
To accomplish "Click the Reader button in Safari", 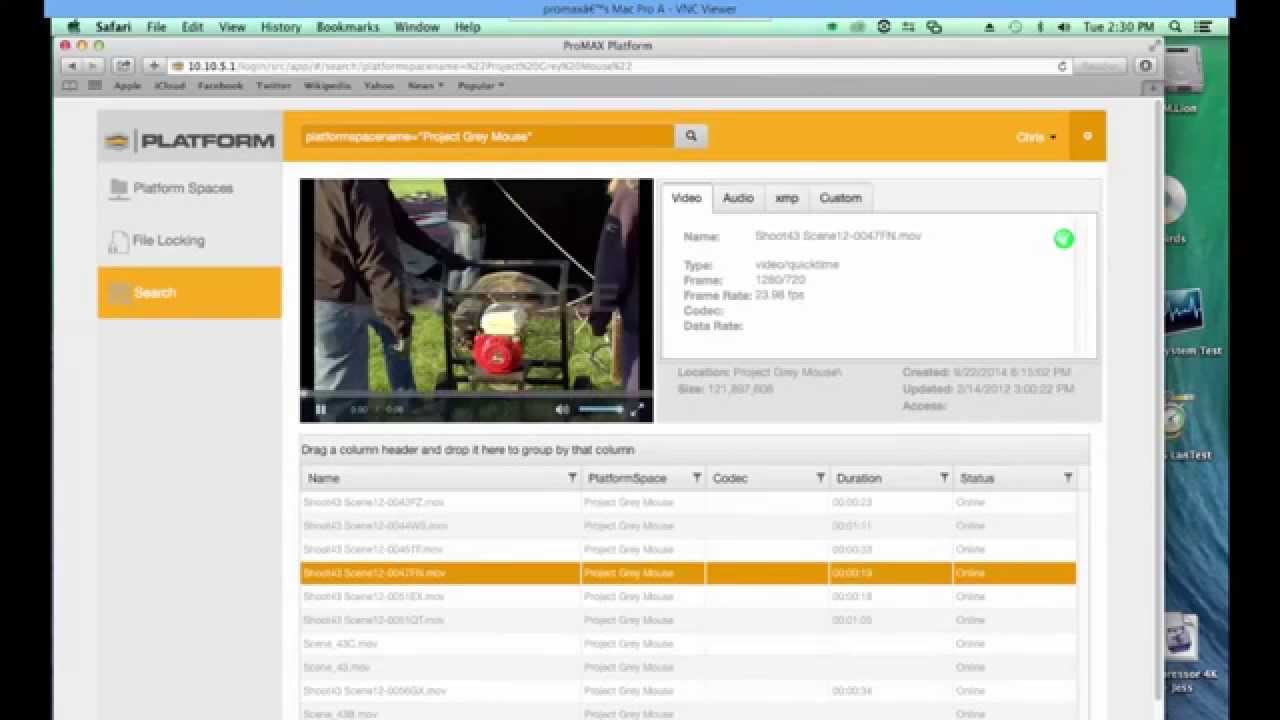I will tap(1100, 66).
